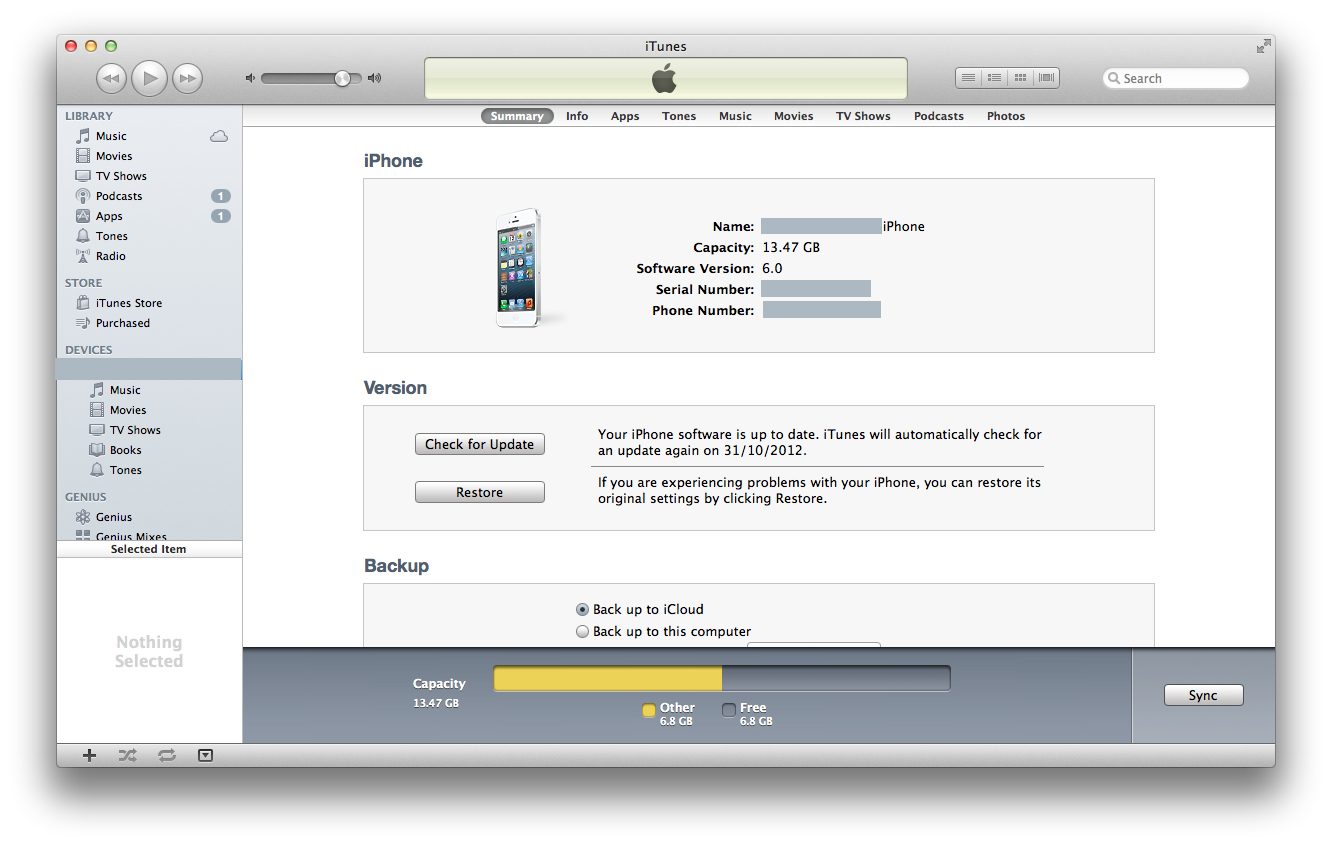1332x846 pixels.
Task: Switch to the Movies tab
Action: coord(794,116)
